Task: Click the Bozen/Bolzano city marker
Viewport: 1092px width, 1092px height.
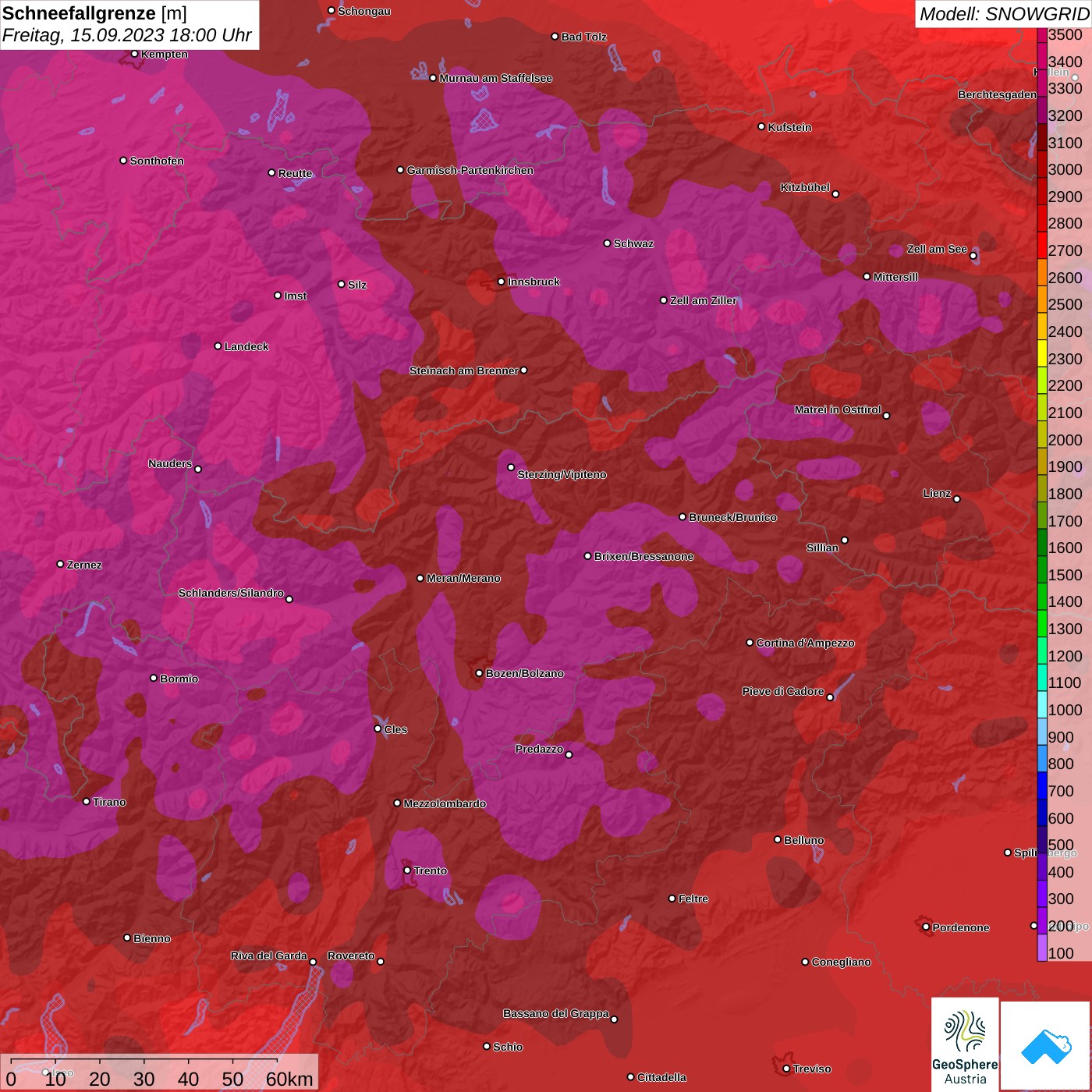Action: point(480,673)
